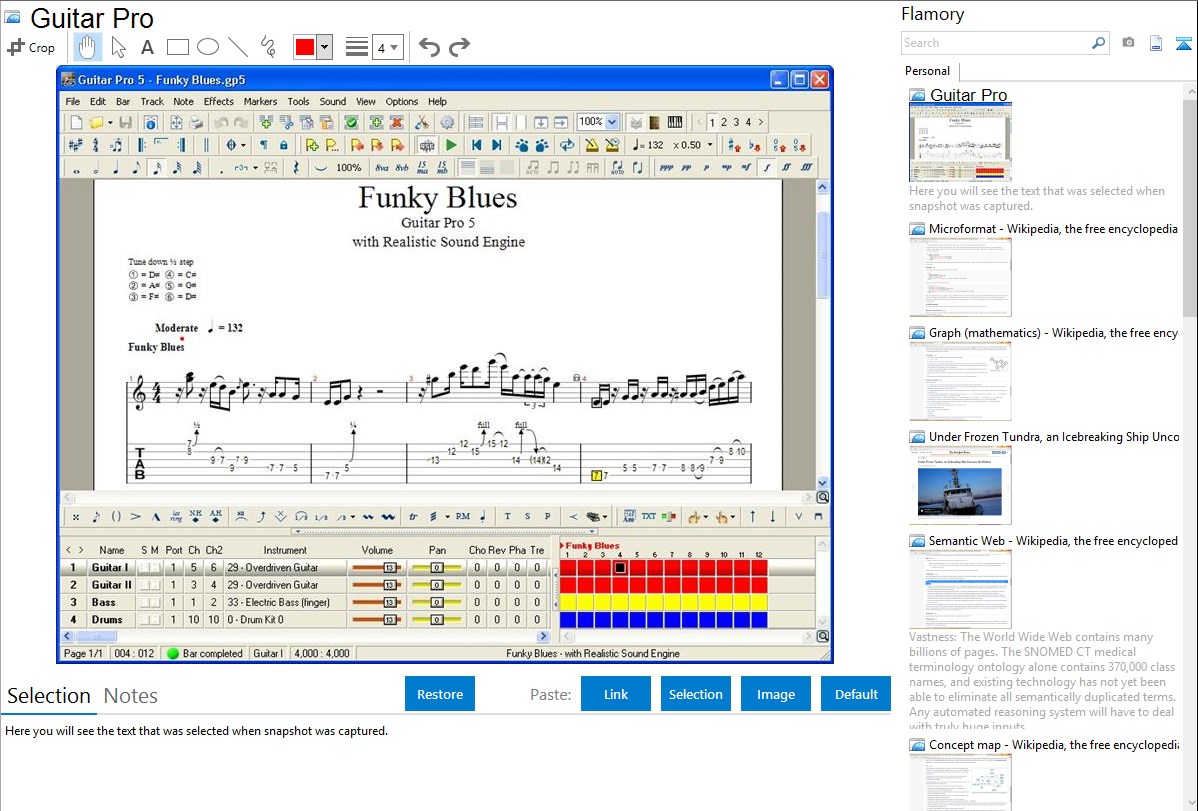
Task: Open the Track menu
Action: pyautogui.click(x=152, y=101)
